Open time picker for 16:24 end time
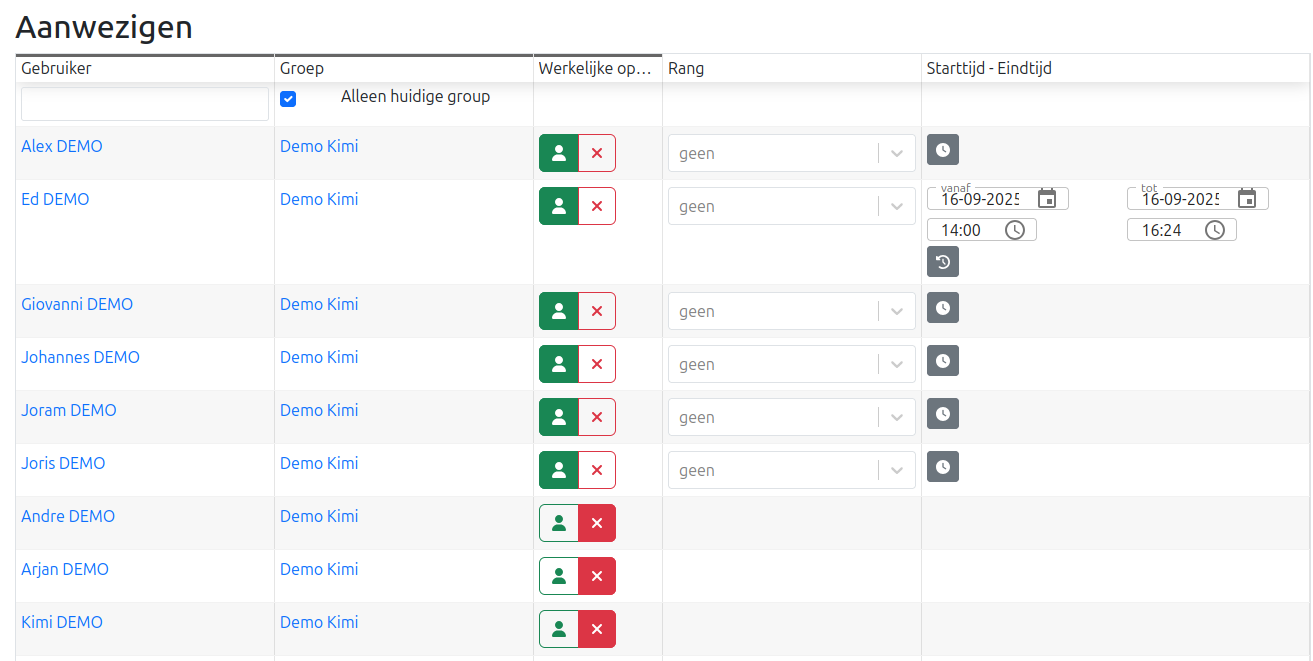This screenshot has width=1313, height=661. tap(1215, 230)
